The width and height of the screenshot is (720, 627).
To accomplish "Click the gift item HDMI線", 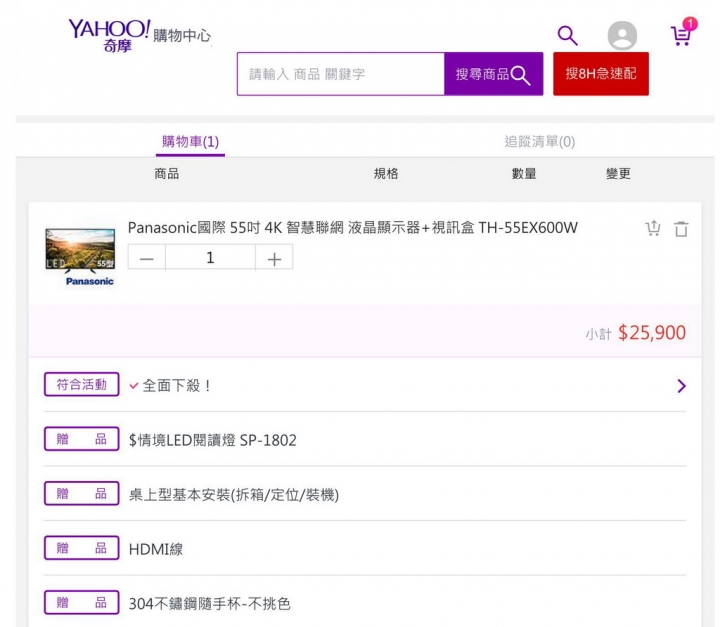I will [156, 549].
